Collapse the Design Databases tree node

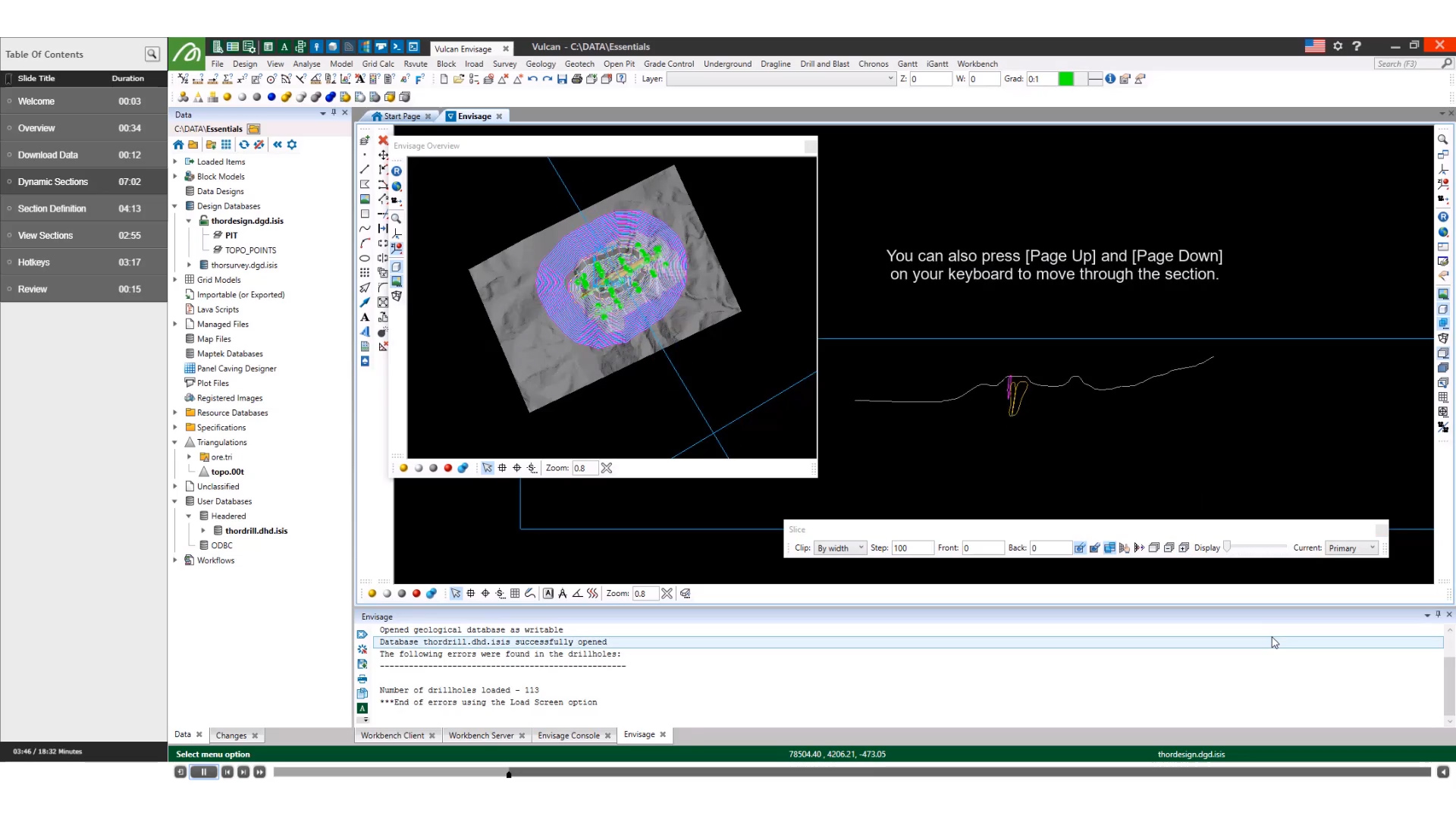click(174, 206)
